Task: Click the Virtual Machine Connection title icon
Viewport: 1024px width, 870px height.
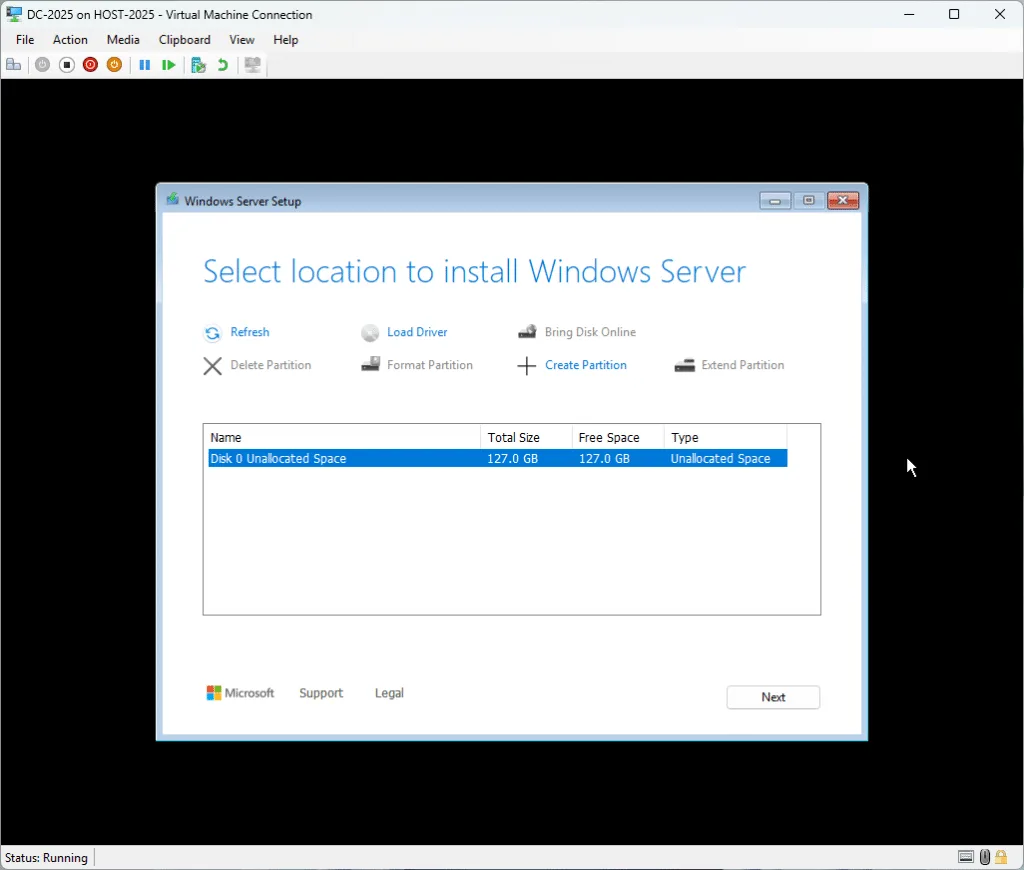Action: pos(14,14)
